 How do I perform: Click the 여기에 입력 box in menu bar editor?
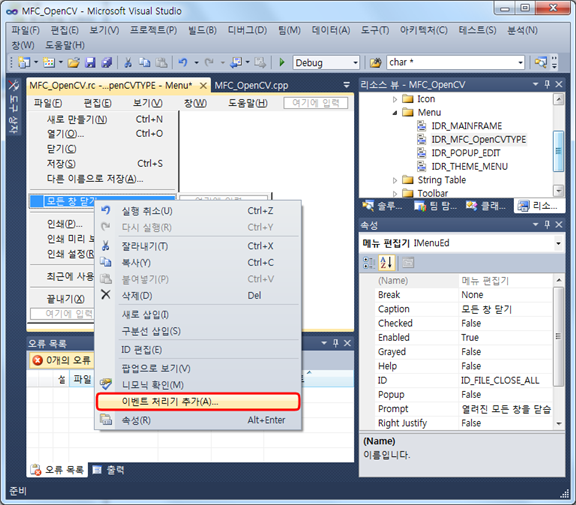coord(316,103)
